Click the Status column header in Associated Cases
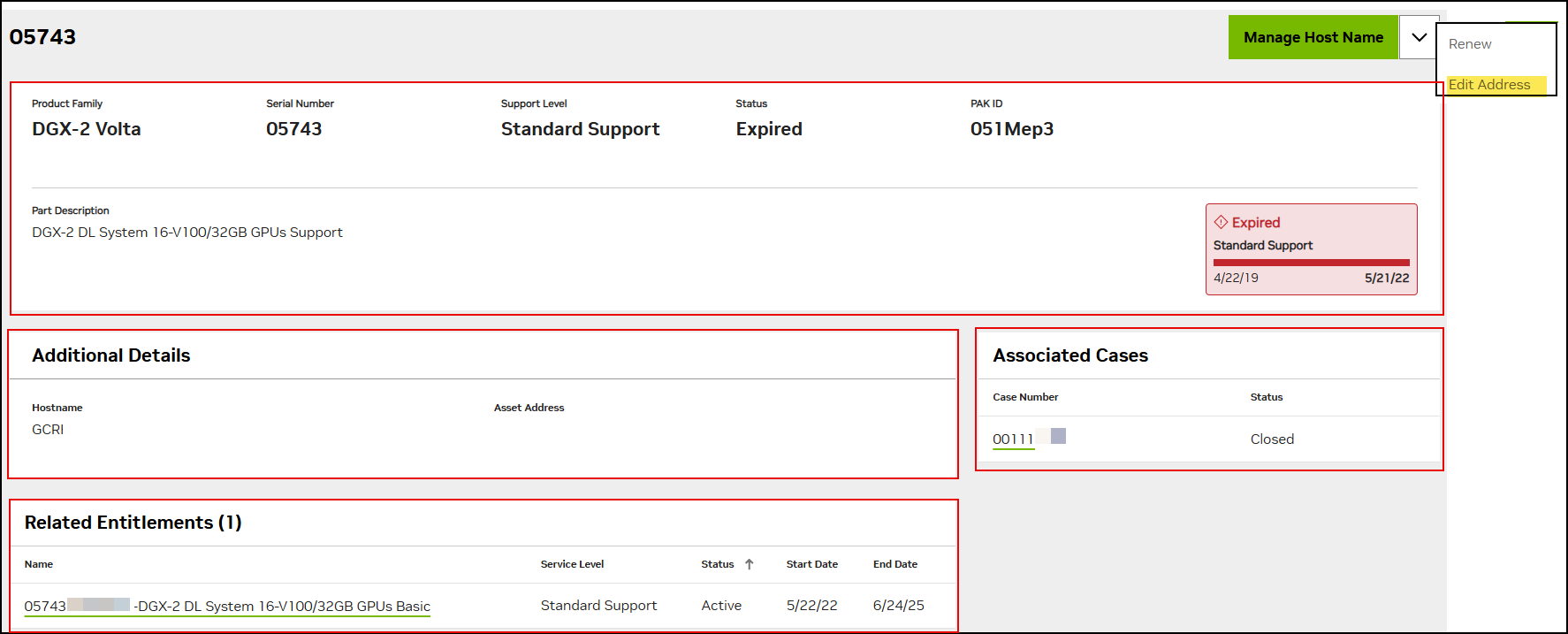The image size is (1568, 634). pos(1266,397)
